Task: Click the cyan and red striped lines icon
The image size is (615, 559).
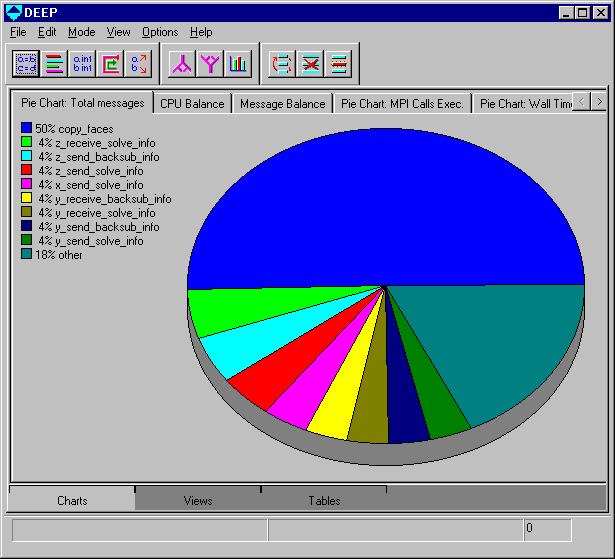Action: pos(338,64)
